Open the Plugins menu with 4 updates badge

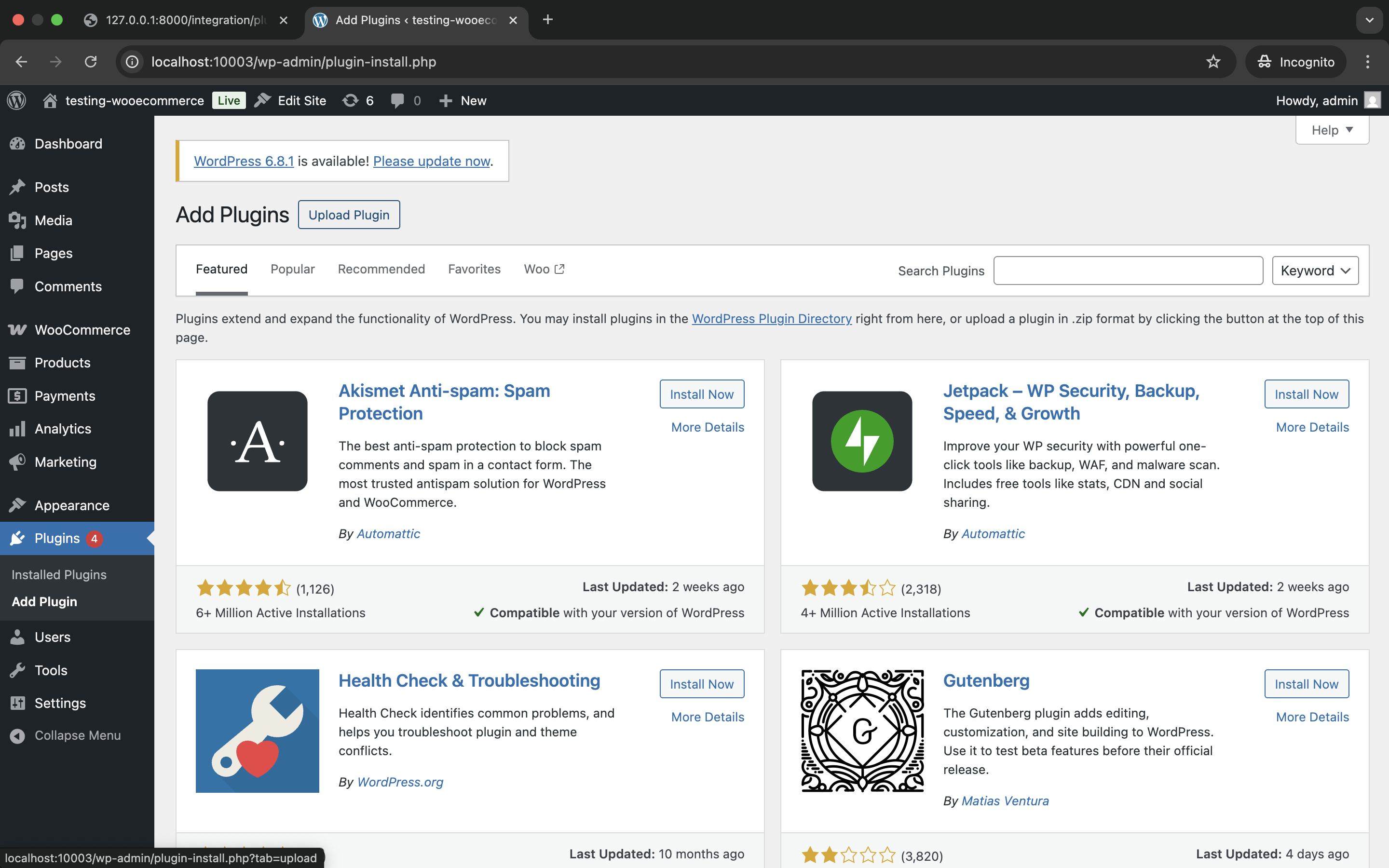point(77,539)
